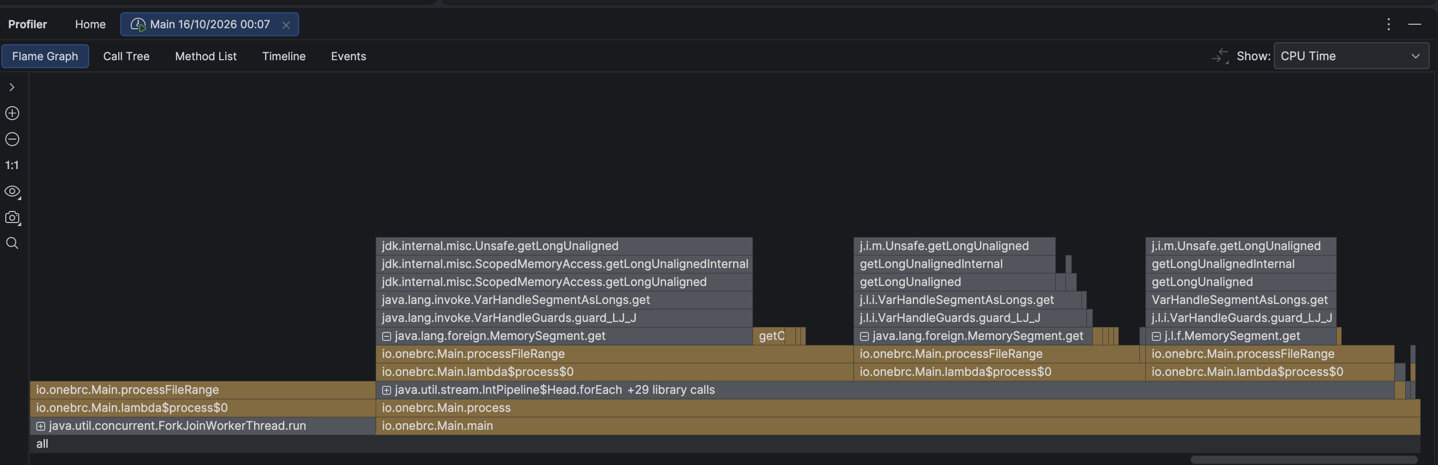This screenshot has height=465, width=1438.
Task: Switch to the Method List tab
Action: [206, 56]
